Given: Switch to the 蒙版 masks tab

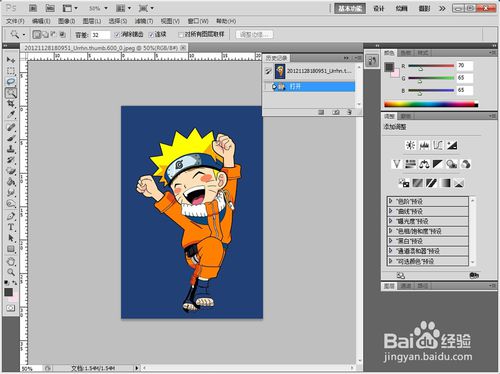Looking at the screenshot, I should 406,116.
